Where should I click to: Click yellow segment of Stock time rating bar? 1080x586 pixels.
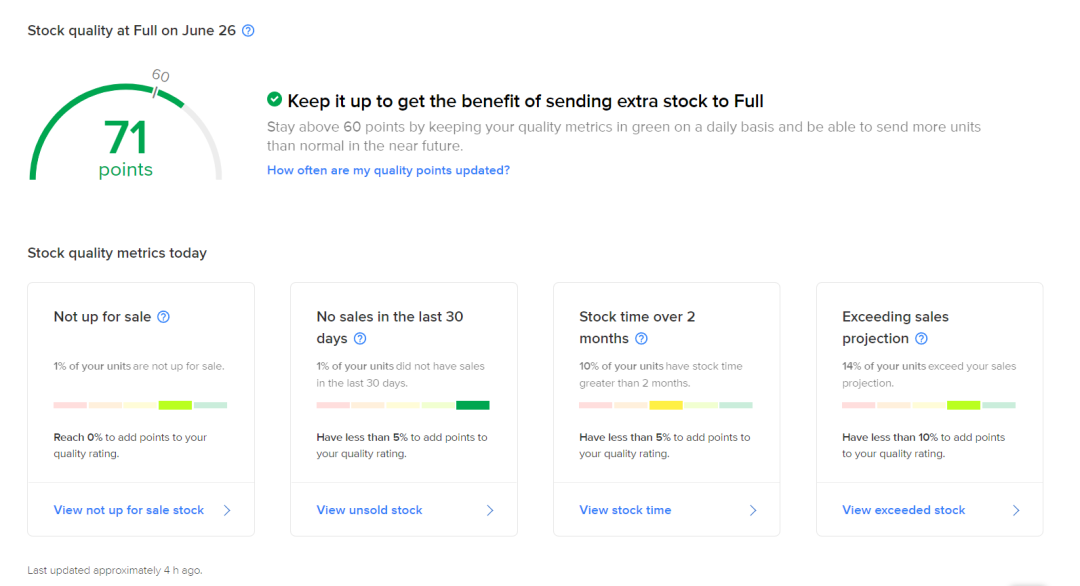[666, 405]
